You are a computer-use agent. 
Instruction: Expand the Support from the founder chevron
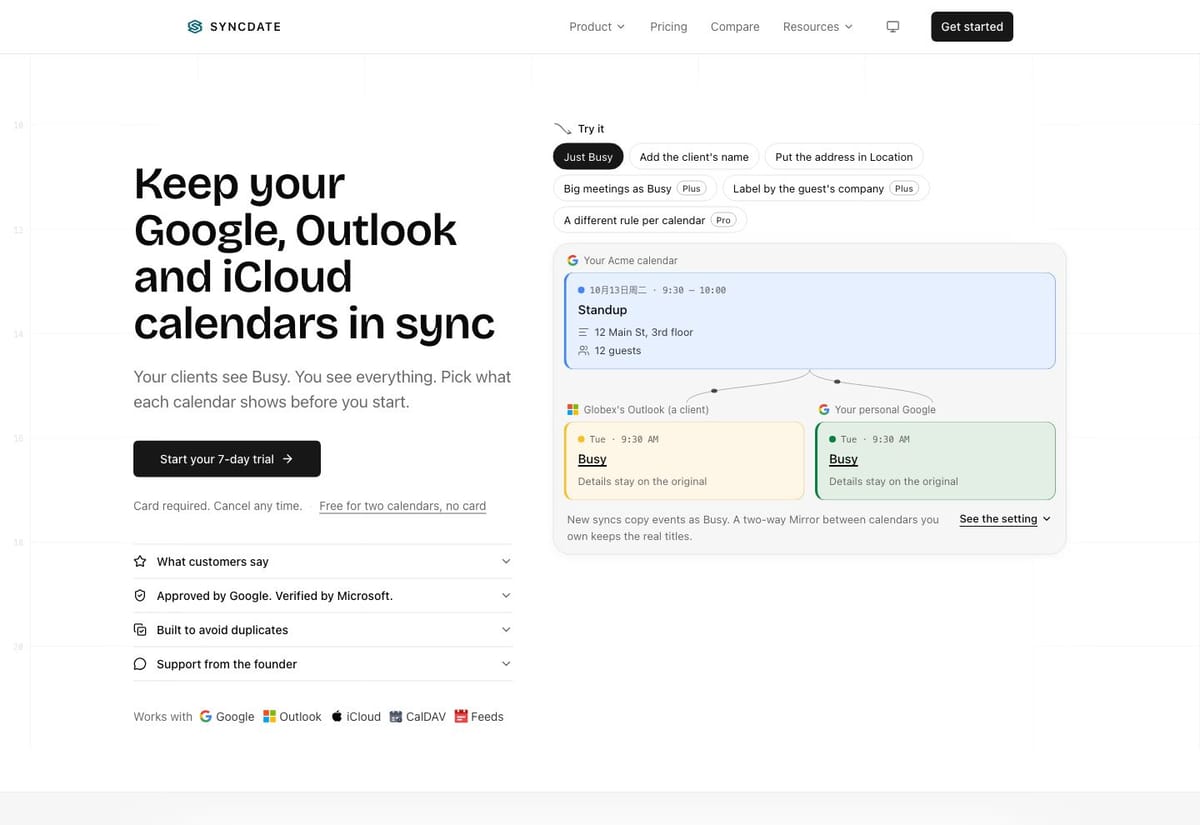click(x=506, y=664)
